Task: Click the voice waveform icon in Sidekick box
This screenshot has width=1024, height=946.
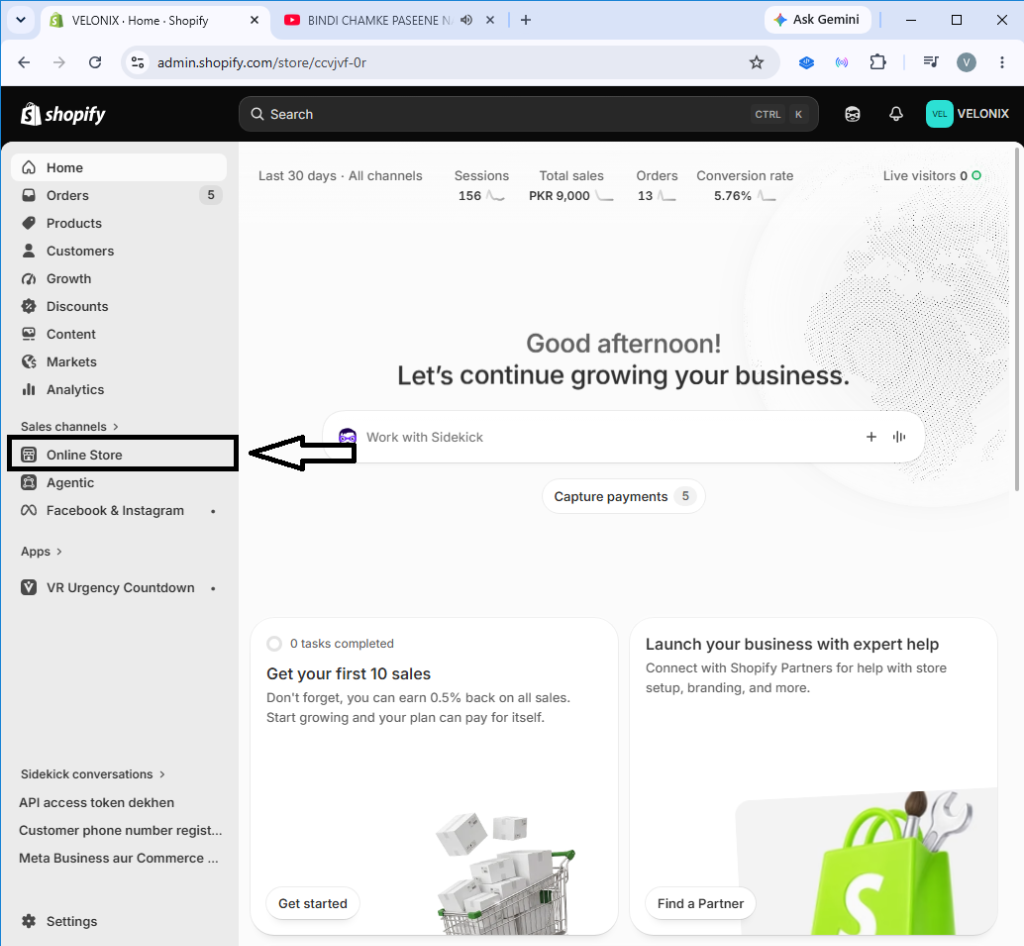Action: (899, 437)
